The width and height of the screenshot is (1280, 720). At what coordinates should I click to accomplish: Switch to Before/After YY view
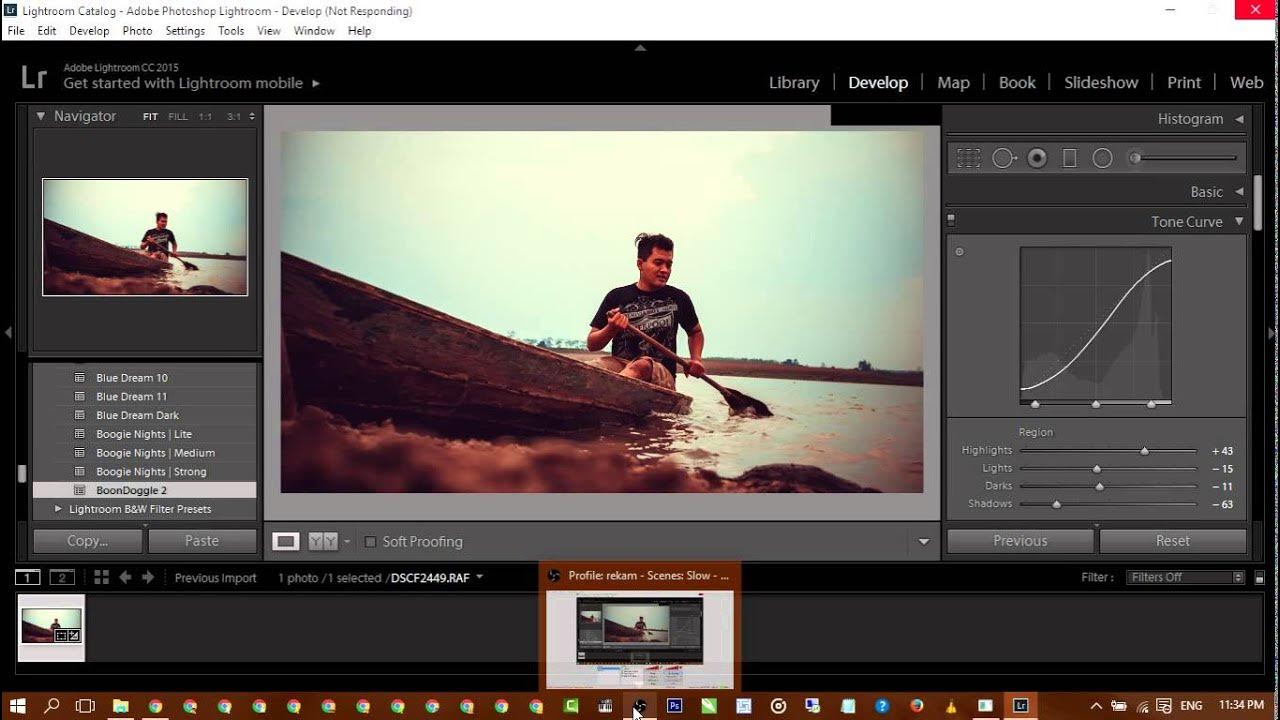point(323,541)
